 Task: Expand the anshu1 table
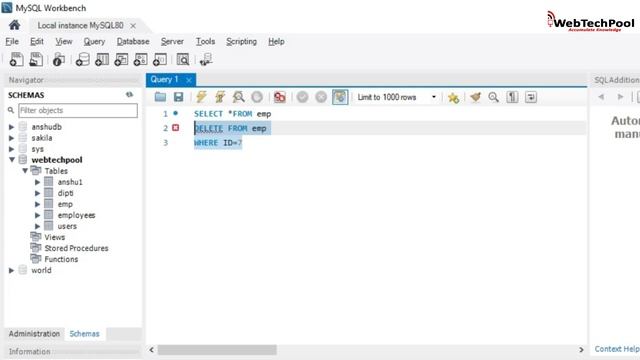coord(38,182)
